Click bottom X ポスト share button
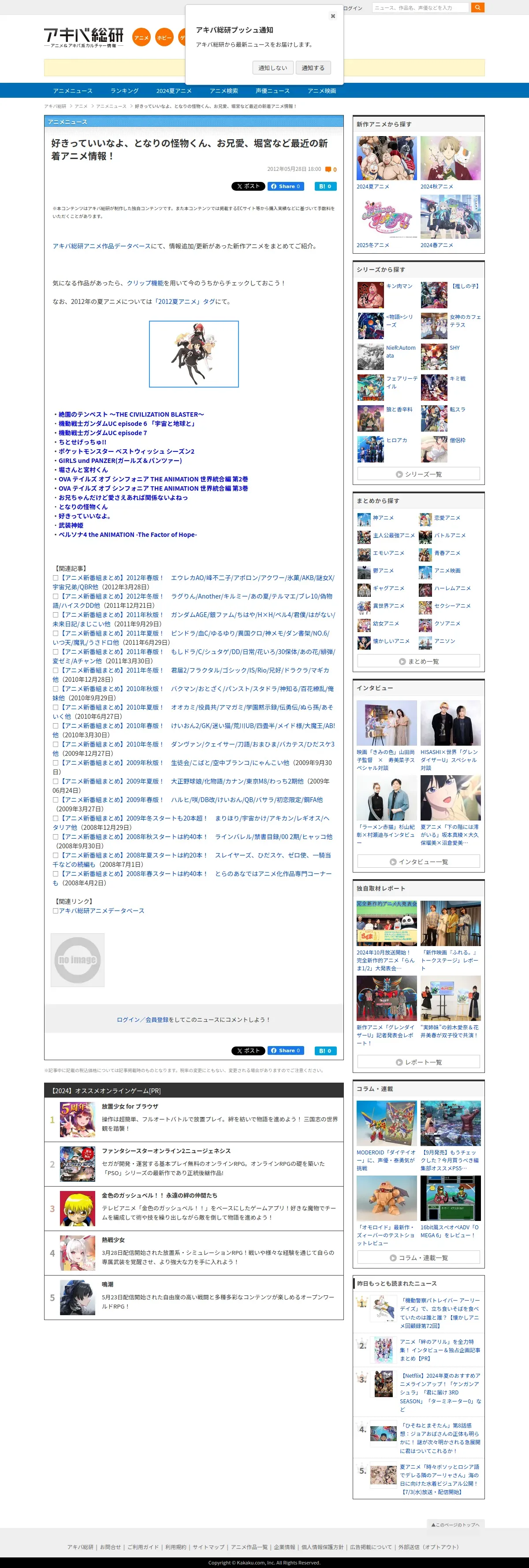 tap(248, 1050)
